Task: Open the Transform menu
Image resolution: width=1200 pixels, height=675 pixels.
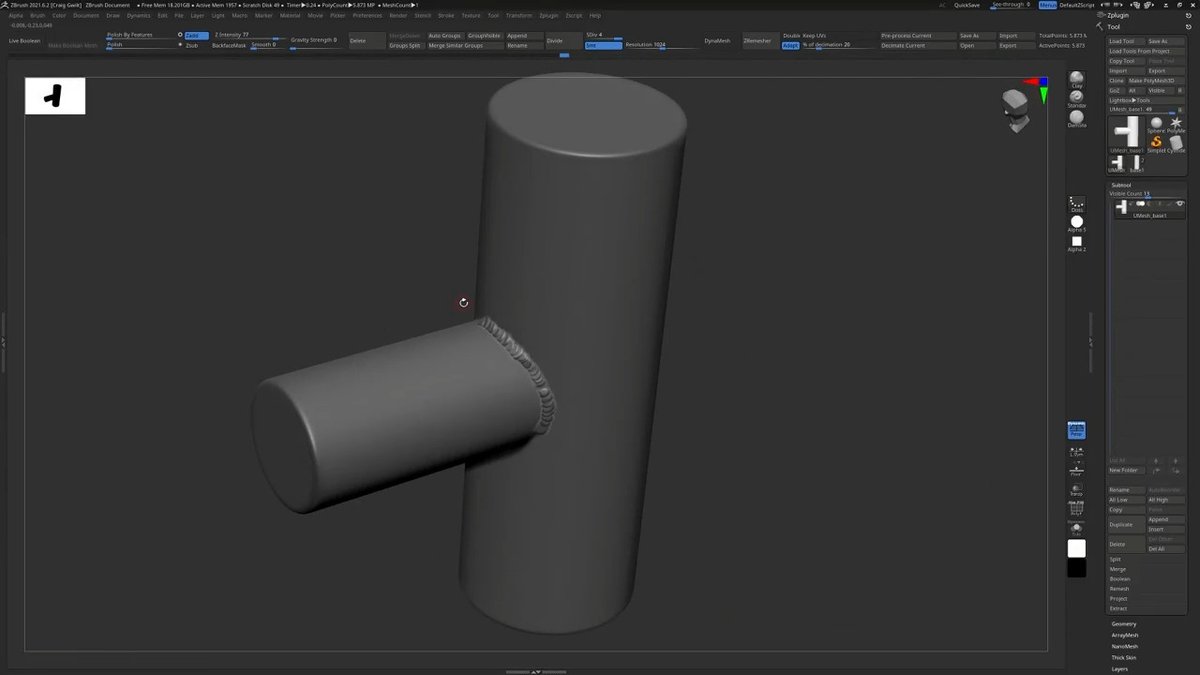Action: point(519,16)
